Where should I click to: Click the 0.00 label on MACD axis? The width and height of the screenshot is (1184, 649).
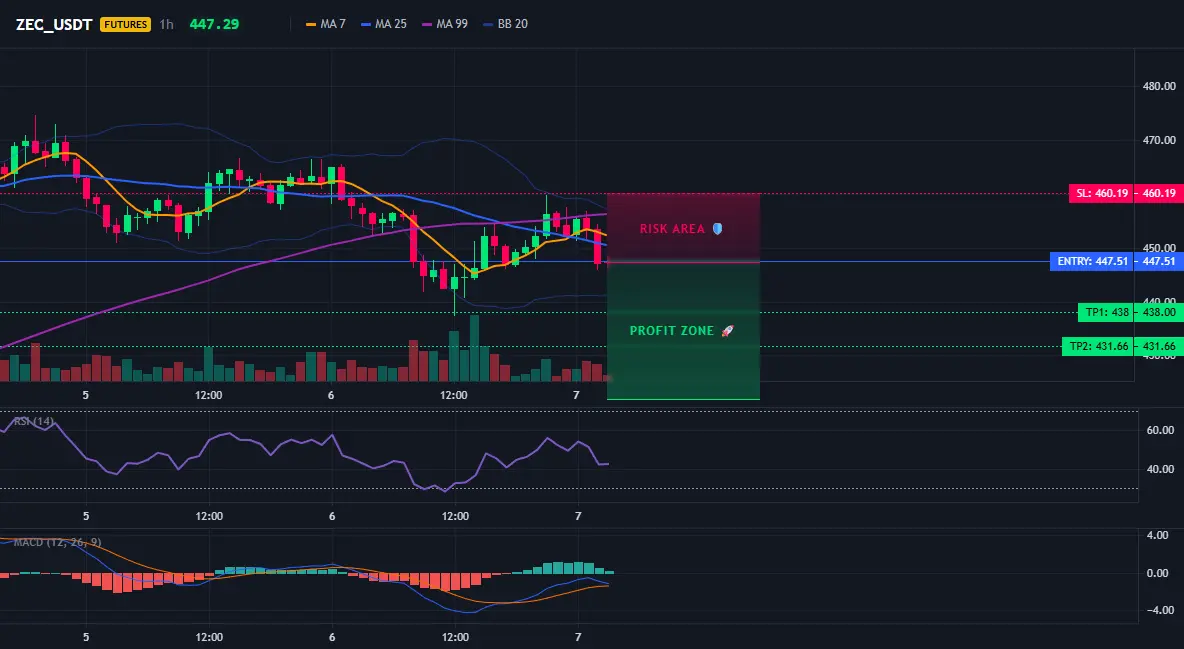pyautogui.click(x=1158, y=573)
